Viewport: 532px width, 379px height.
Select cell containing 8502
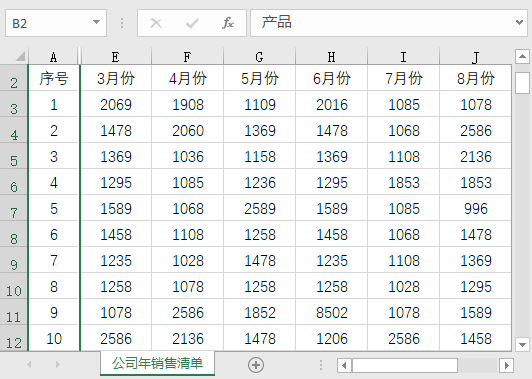point(331,312)
